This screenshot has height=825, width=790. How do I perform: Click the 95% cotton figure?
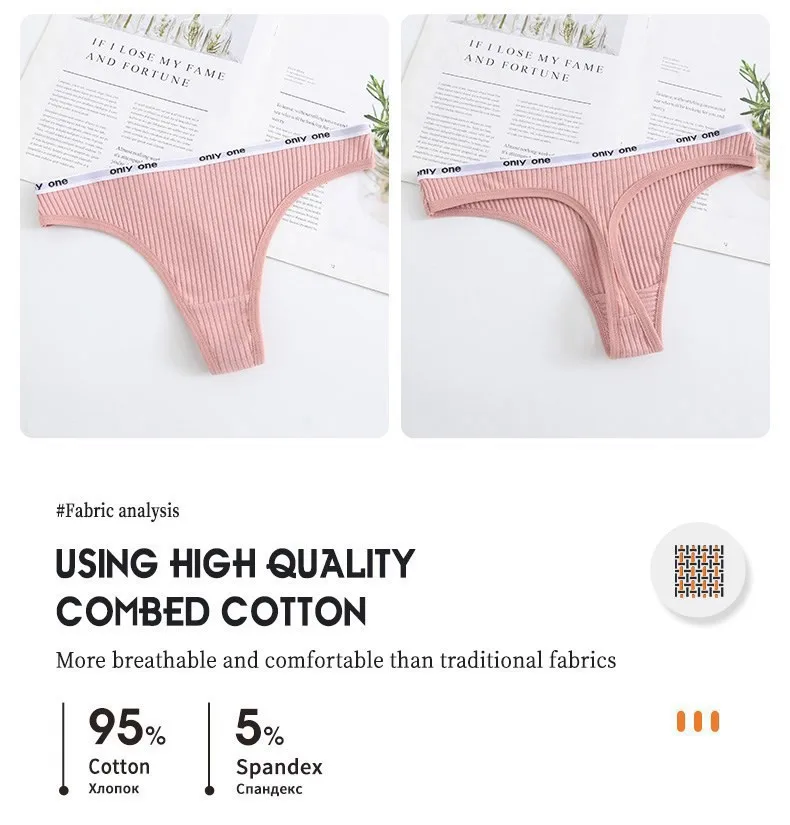127,727
